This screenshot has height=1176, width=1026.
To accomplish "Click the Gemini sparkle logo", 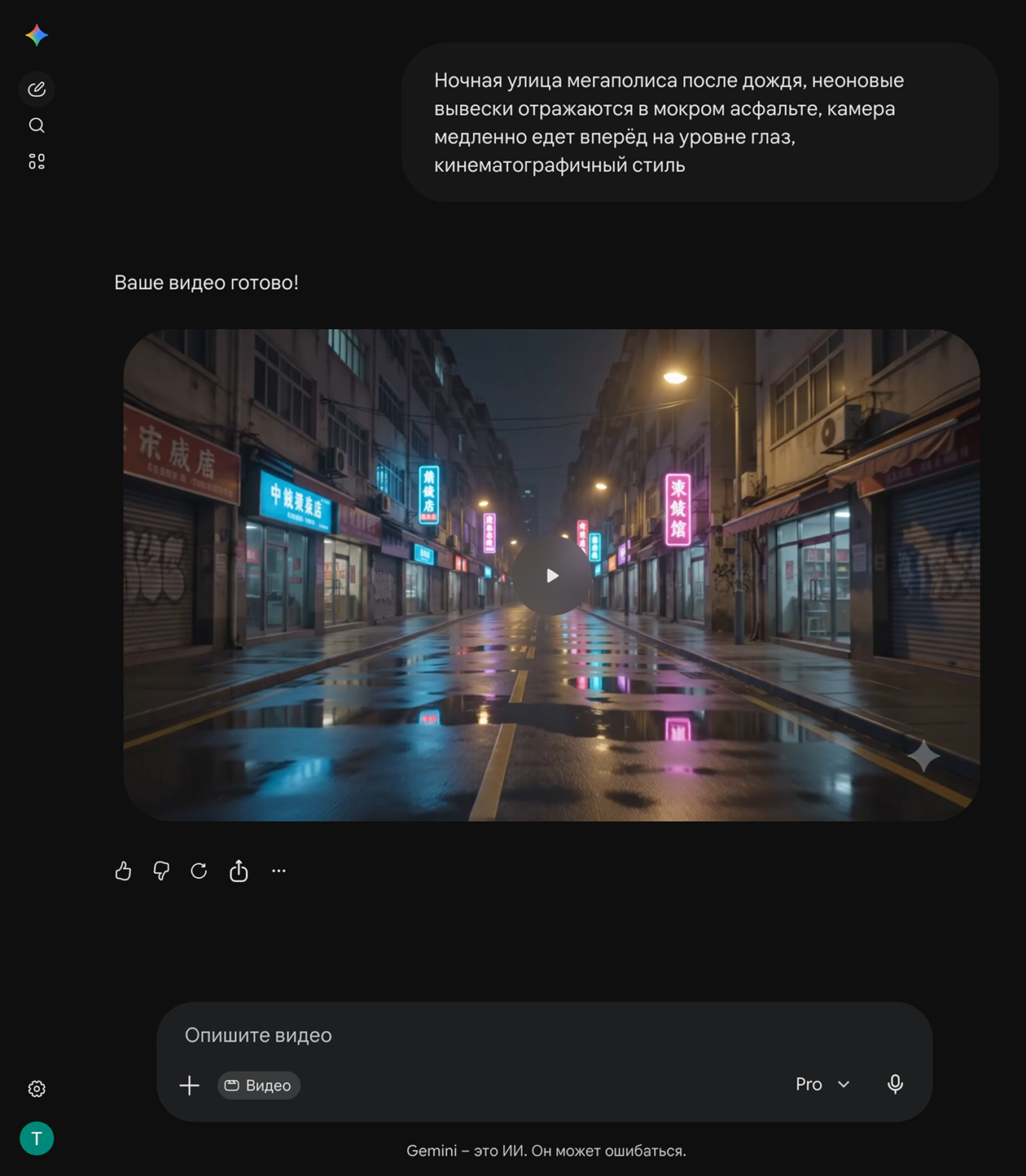I will pos(37,35).
